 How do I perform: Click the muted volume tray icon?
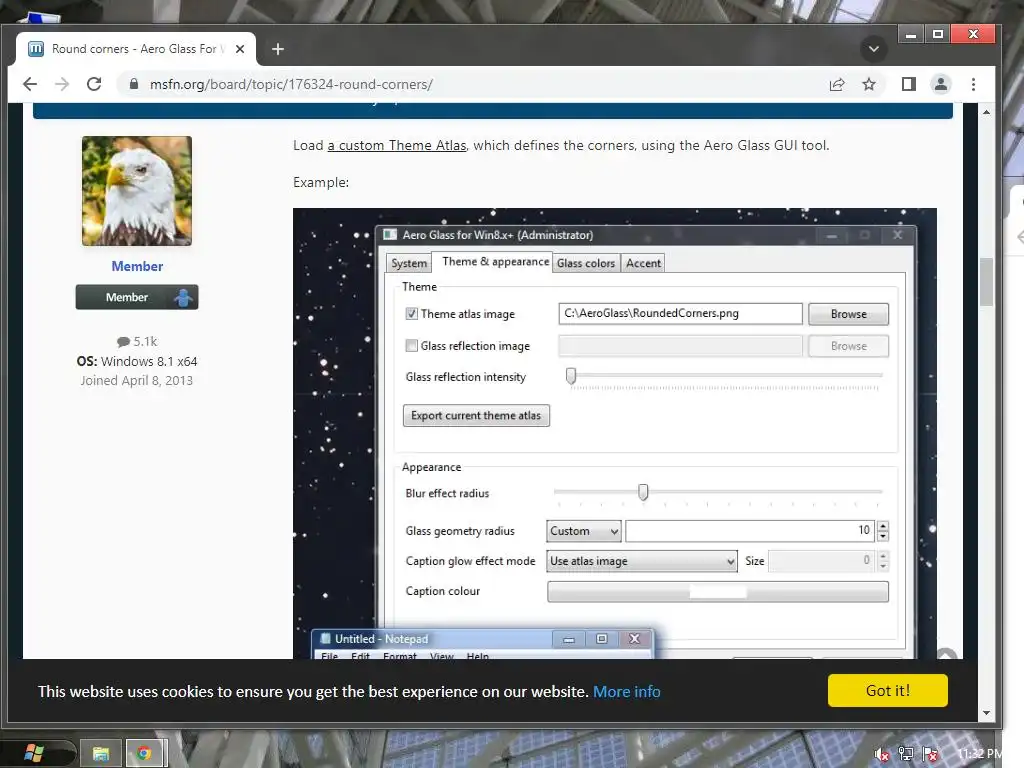pyautogui.click(x=882, y=754)
